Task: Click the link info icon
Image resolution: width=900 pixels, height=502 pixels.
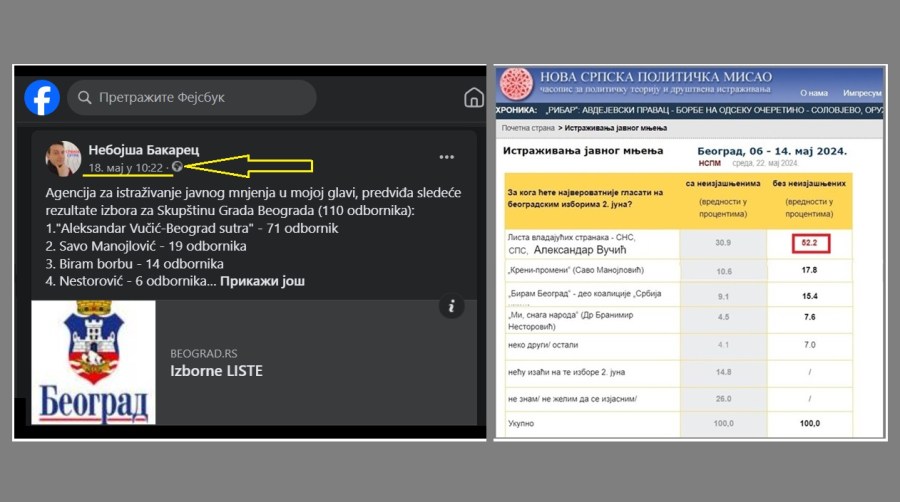Action: 452,306
